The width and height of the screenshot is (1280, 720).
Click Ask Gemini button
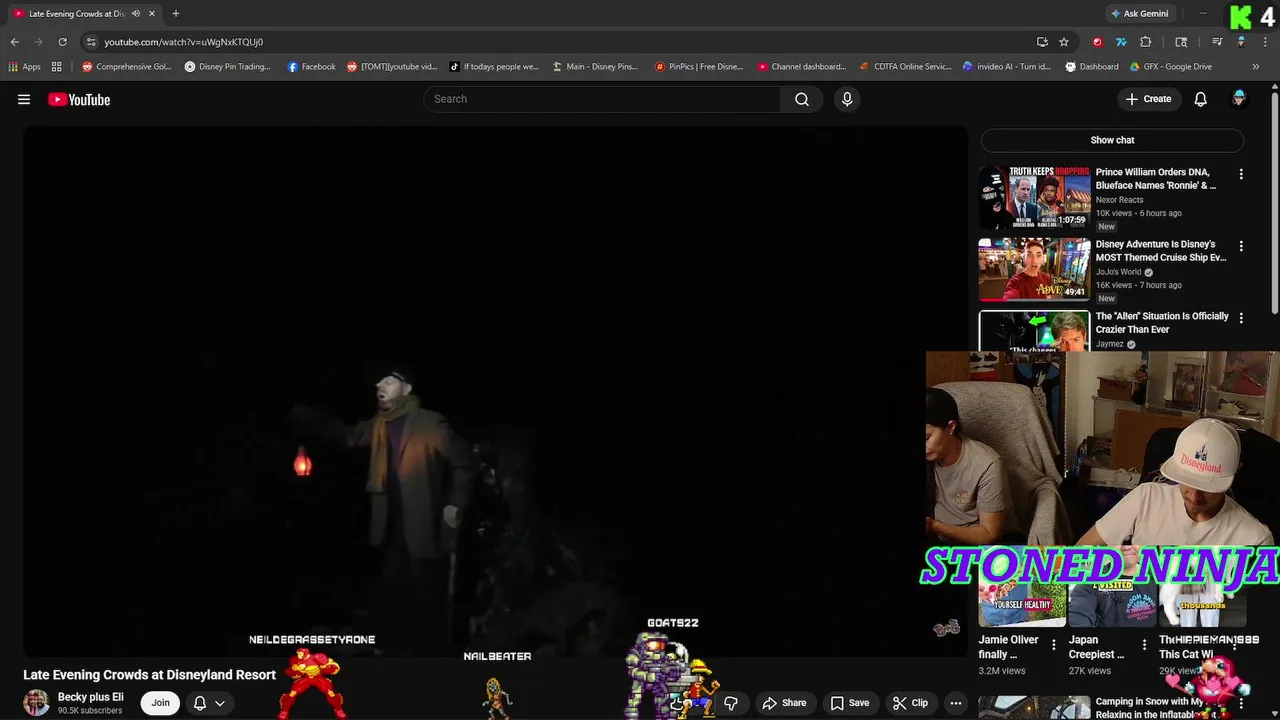1139,14
